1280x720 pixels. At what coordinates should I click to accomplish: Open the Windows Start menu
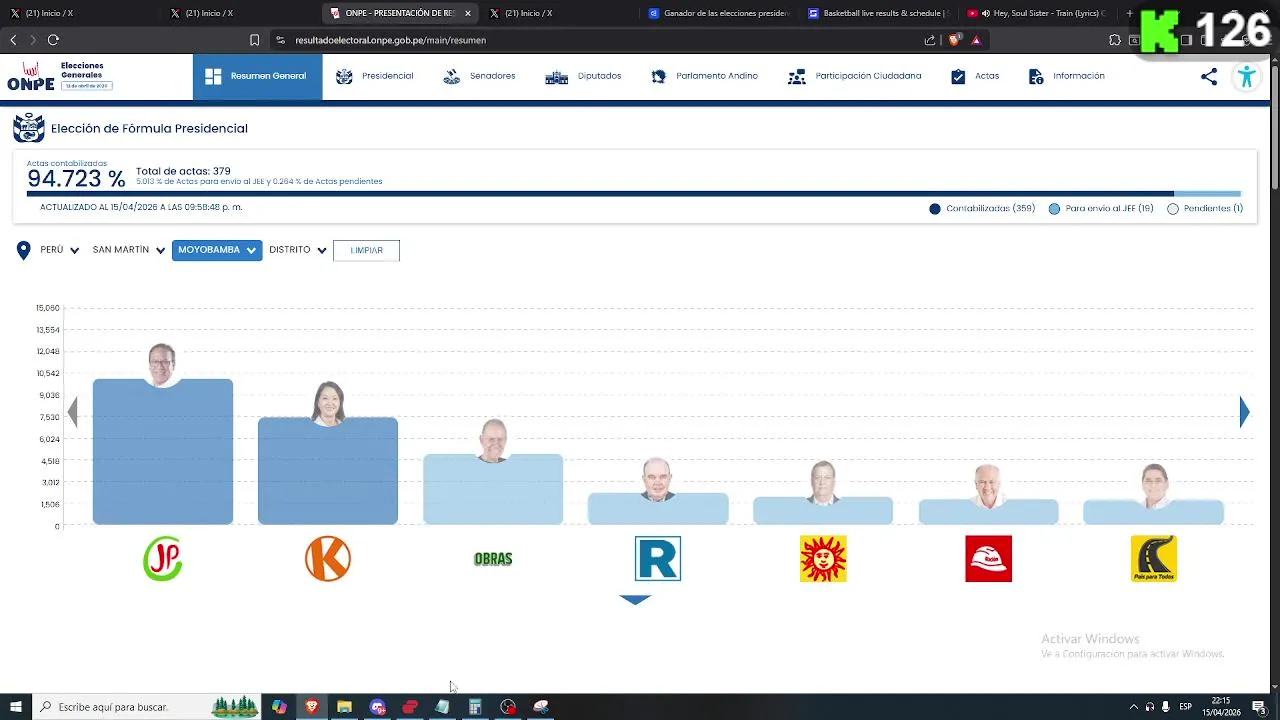coord(15,707)
